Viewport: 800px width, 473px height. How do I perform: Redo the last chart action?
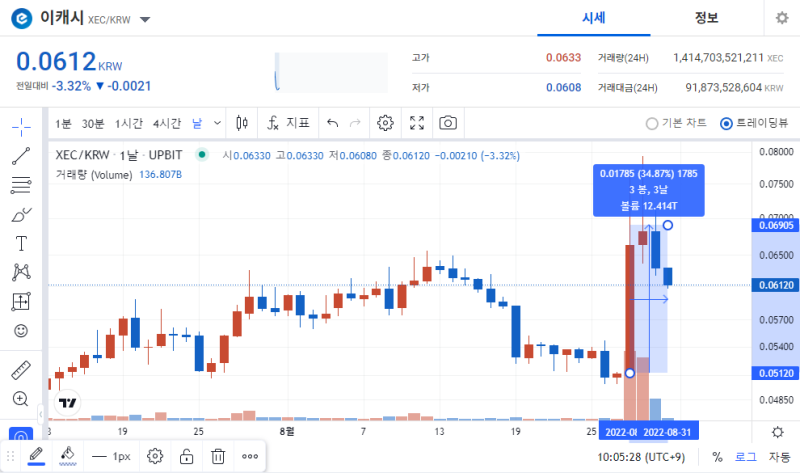coord(355,123)
